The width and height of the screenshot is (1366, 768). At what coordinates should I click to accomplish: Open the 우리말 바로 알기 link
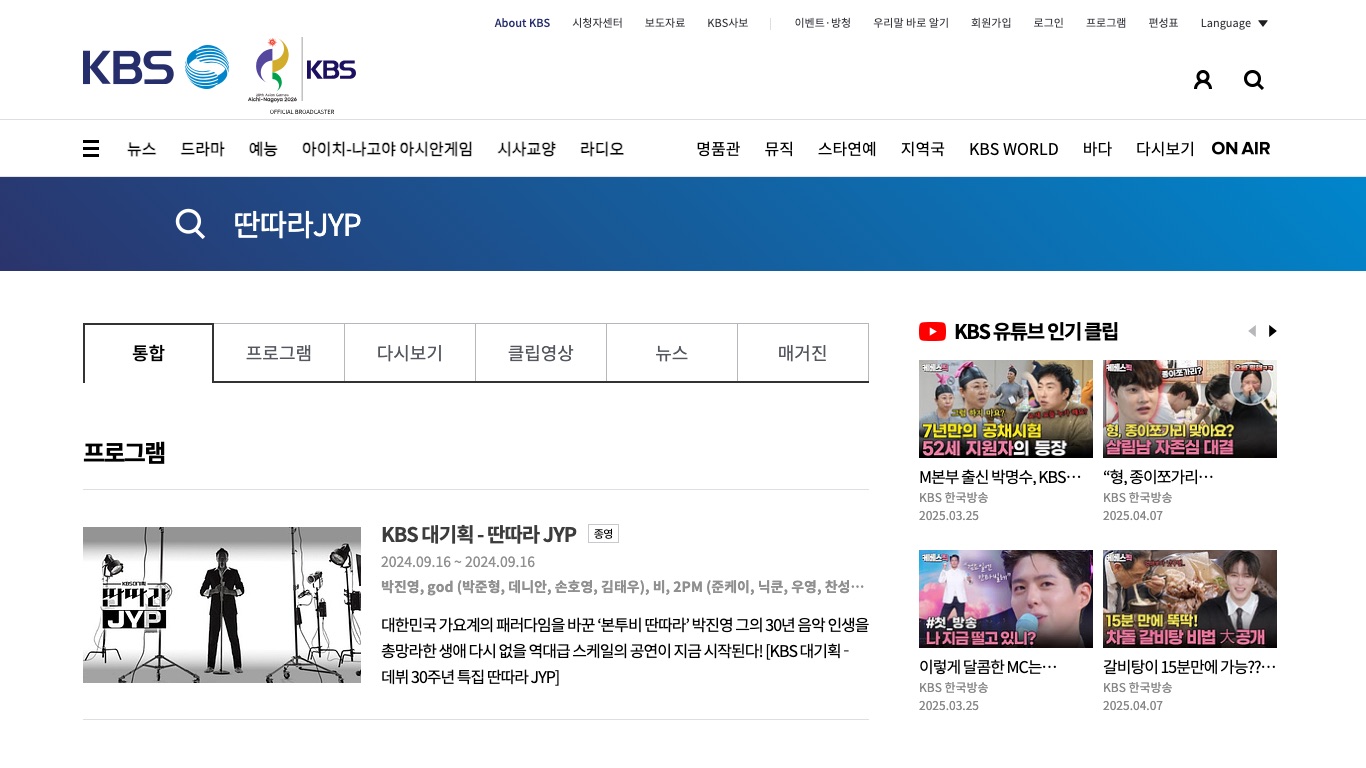coord(911,23)
